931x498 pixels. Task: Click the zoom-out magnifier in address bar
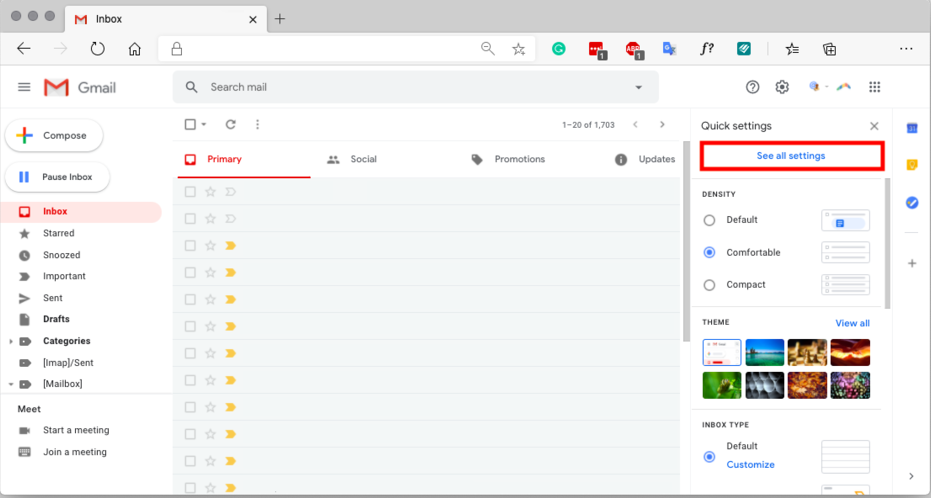(x=487, y=49)
